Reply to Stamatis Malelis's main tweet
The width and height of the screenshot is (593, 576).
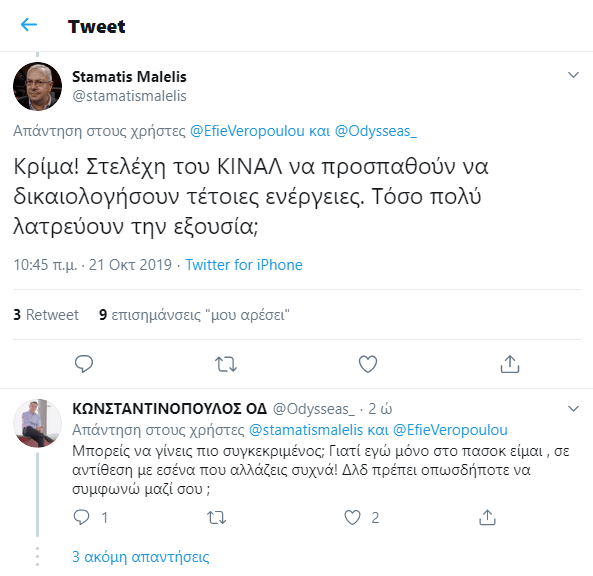[84, 364]
